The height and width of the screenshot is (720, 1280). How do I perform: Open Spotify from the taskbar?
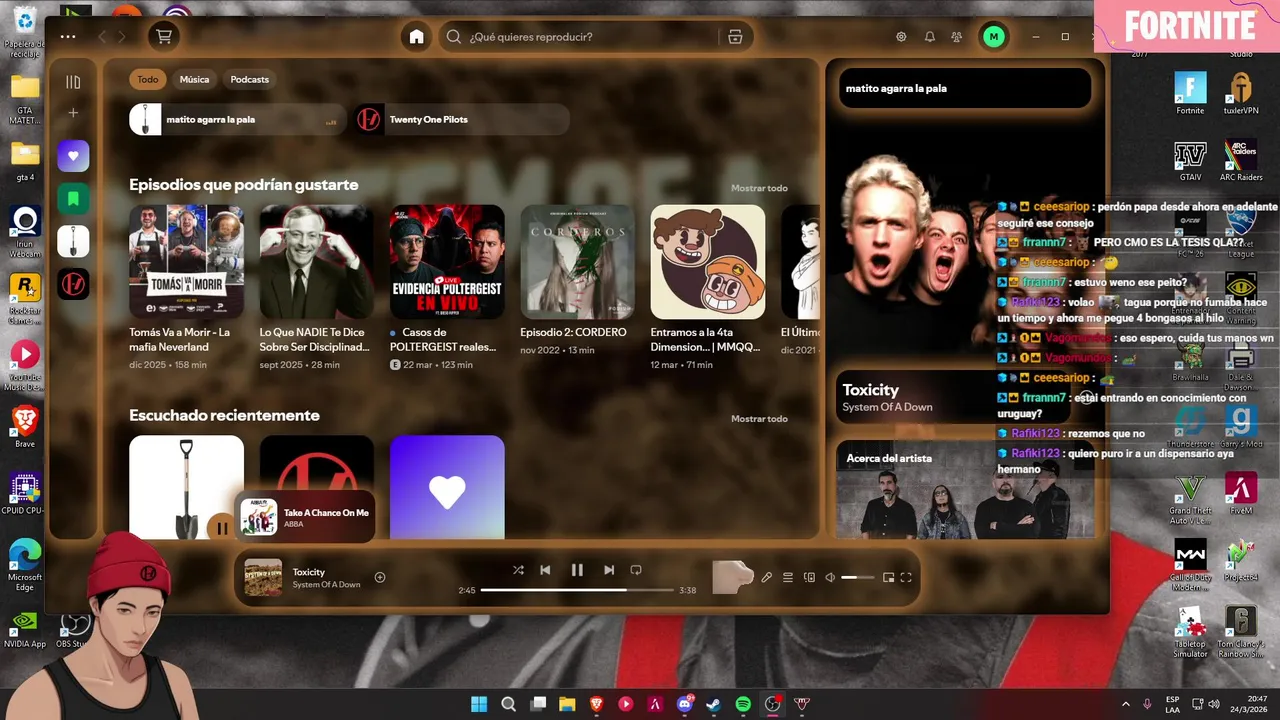(x=743, y=704)
